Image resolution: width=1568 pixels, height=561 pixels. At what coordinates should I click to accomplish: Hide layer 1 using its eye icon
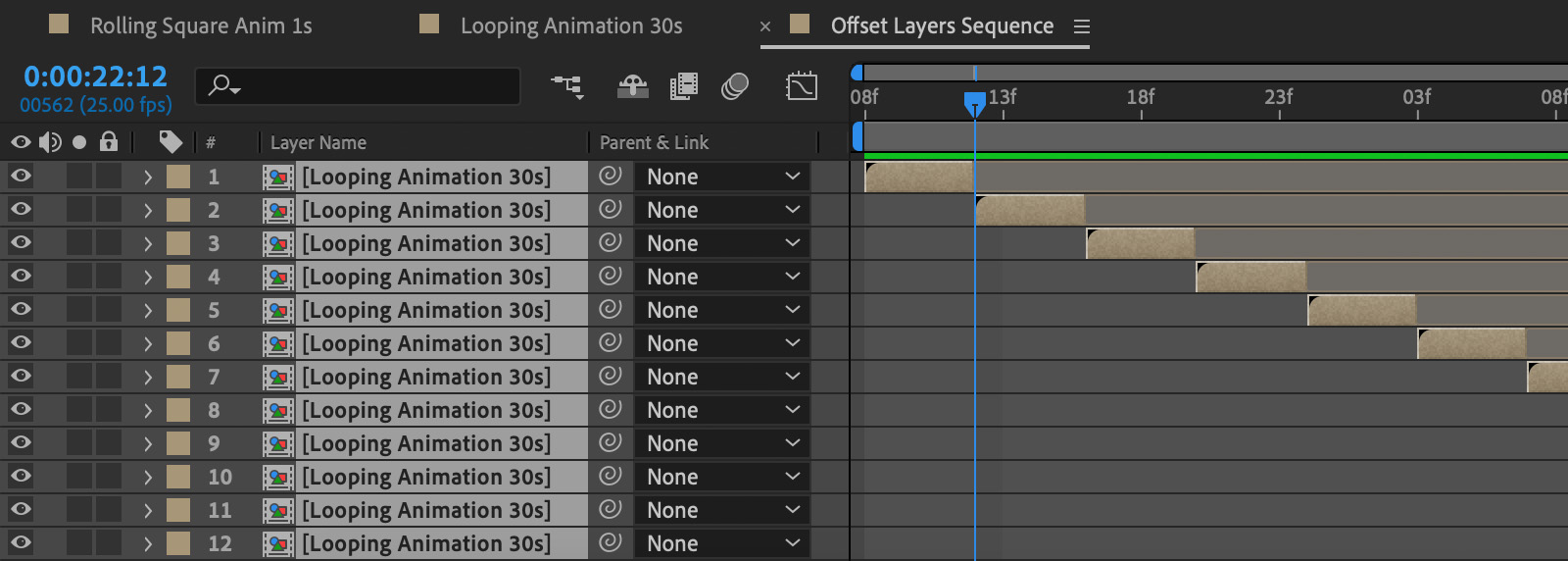[21, 177]
